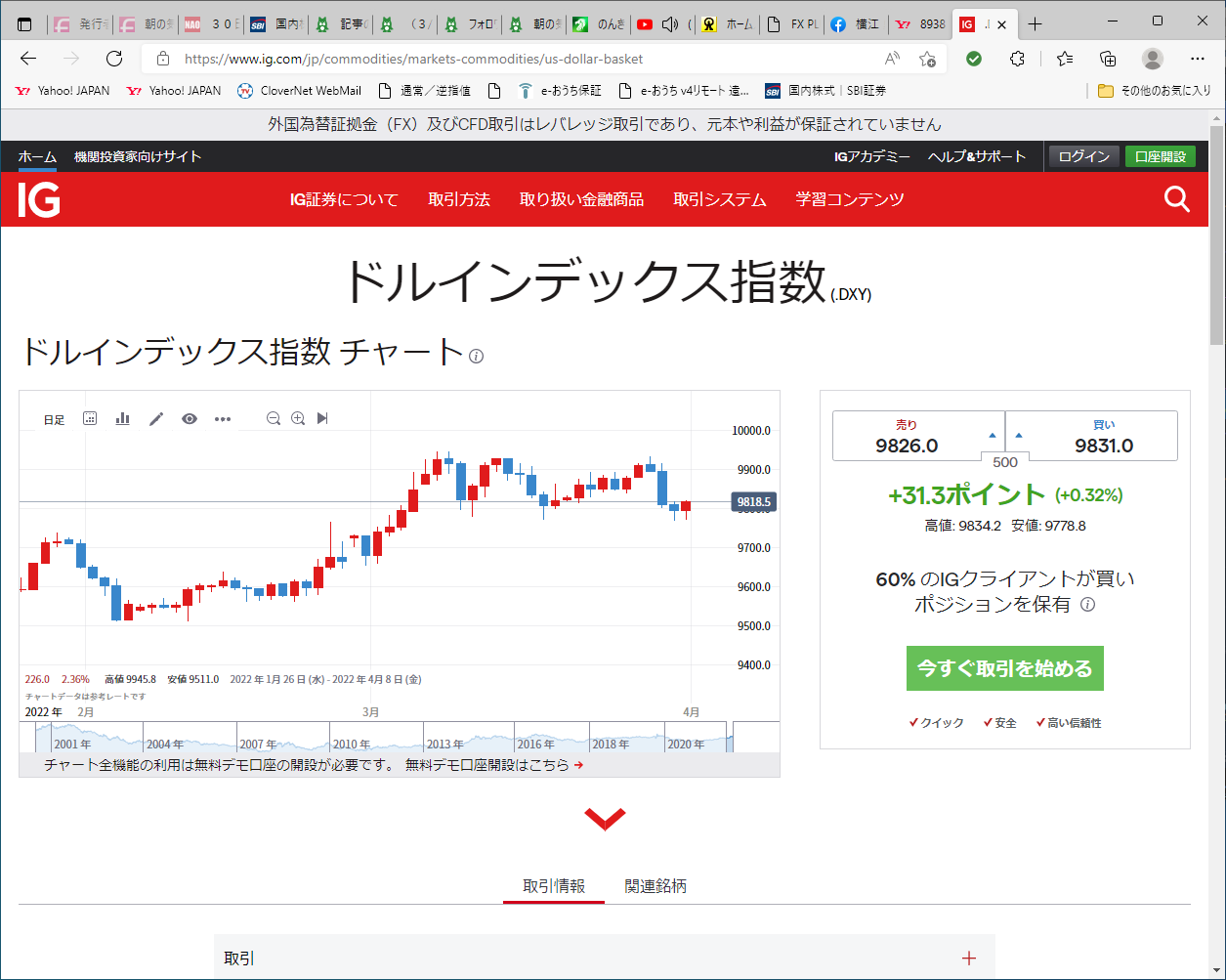Zoom out the chart with minus magnifier
This screenshot has height=980, width=1226.
click(274, 419)
